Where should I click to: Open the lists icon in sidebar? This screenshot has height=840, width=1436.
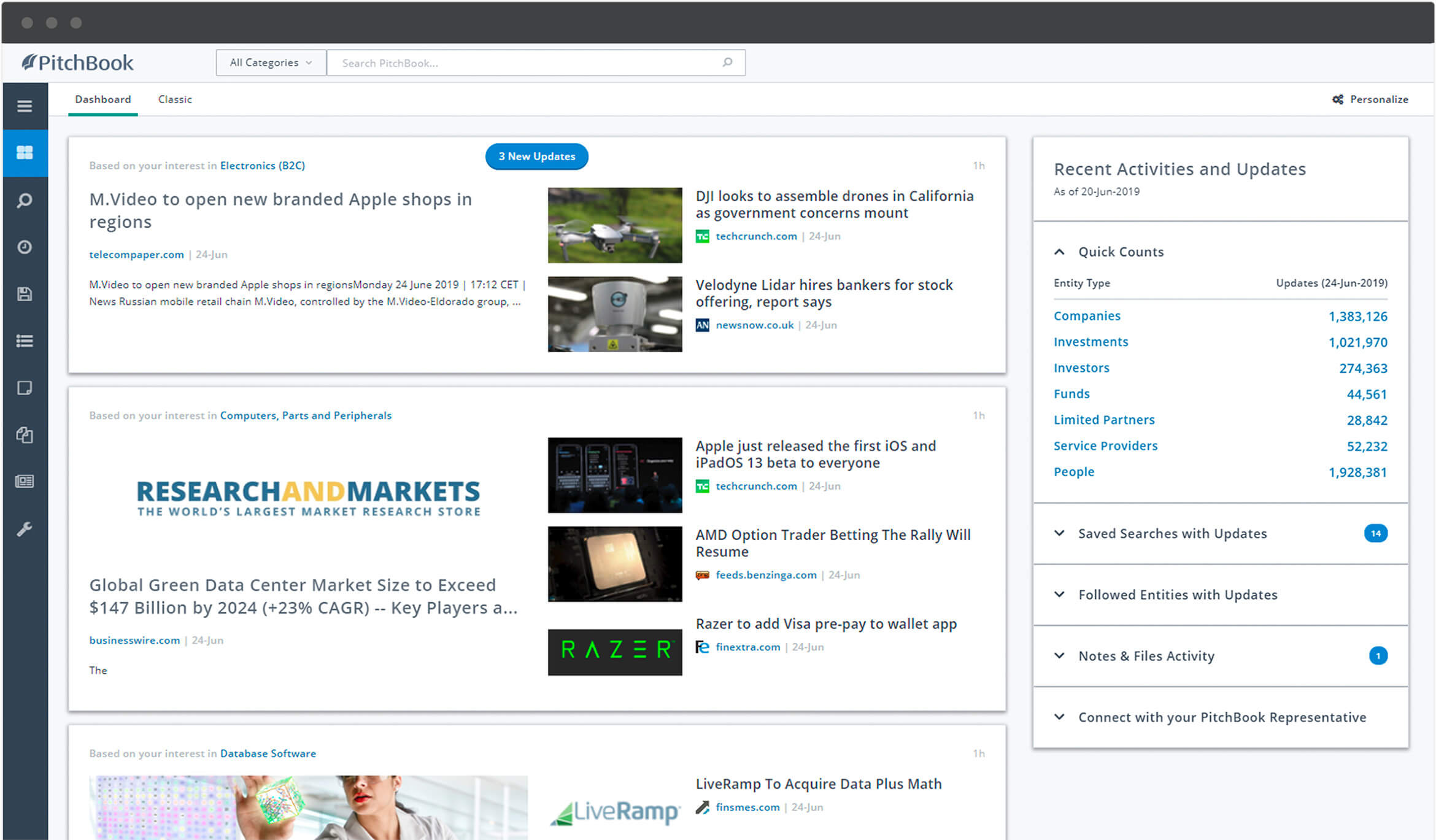tap(25, 341)
